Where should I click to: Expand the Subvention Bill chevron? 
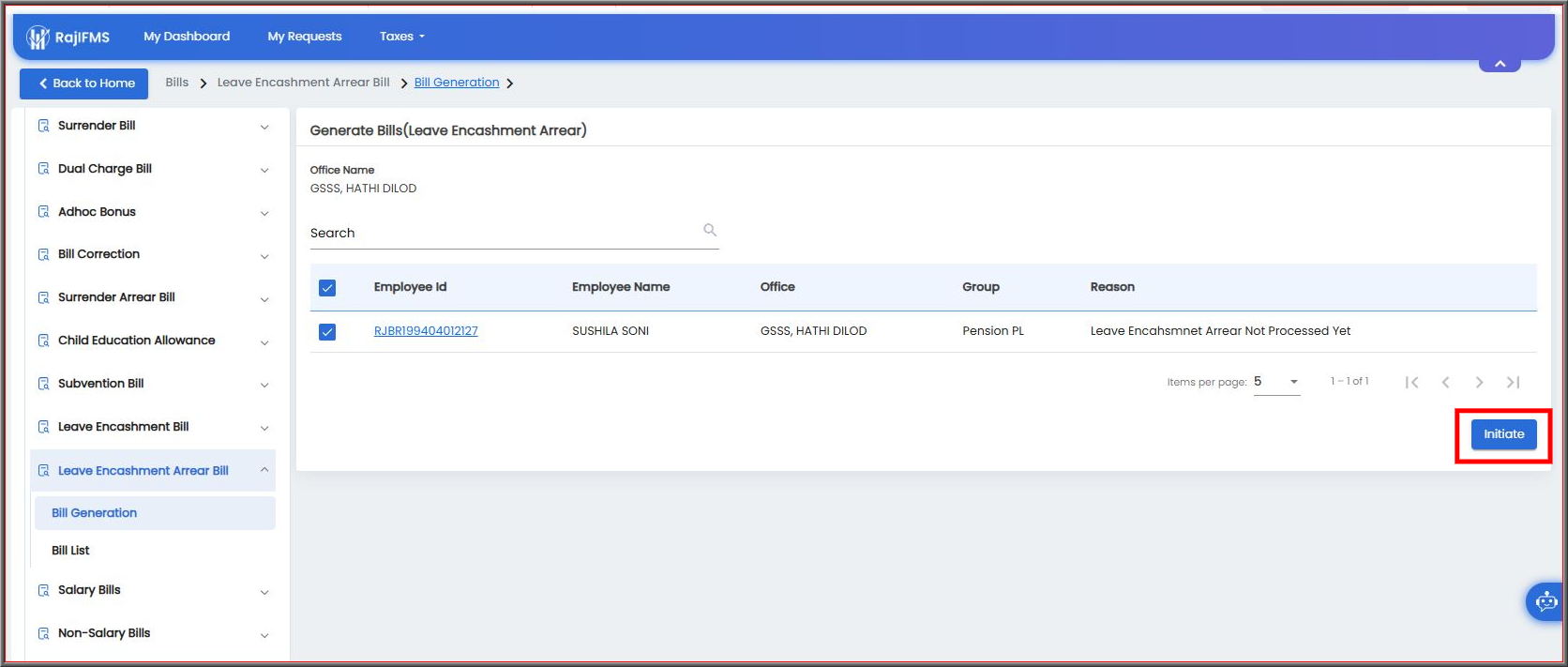click(264, 385)
